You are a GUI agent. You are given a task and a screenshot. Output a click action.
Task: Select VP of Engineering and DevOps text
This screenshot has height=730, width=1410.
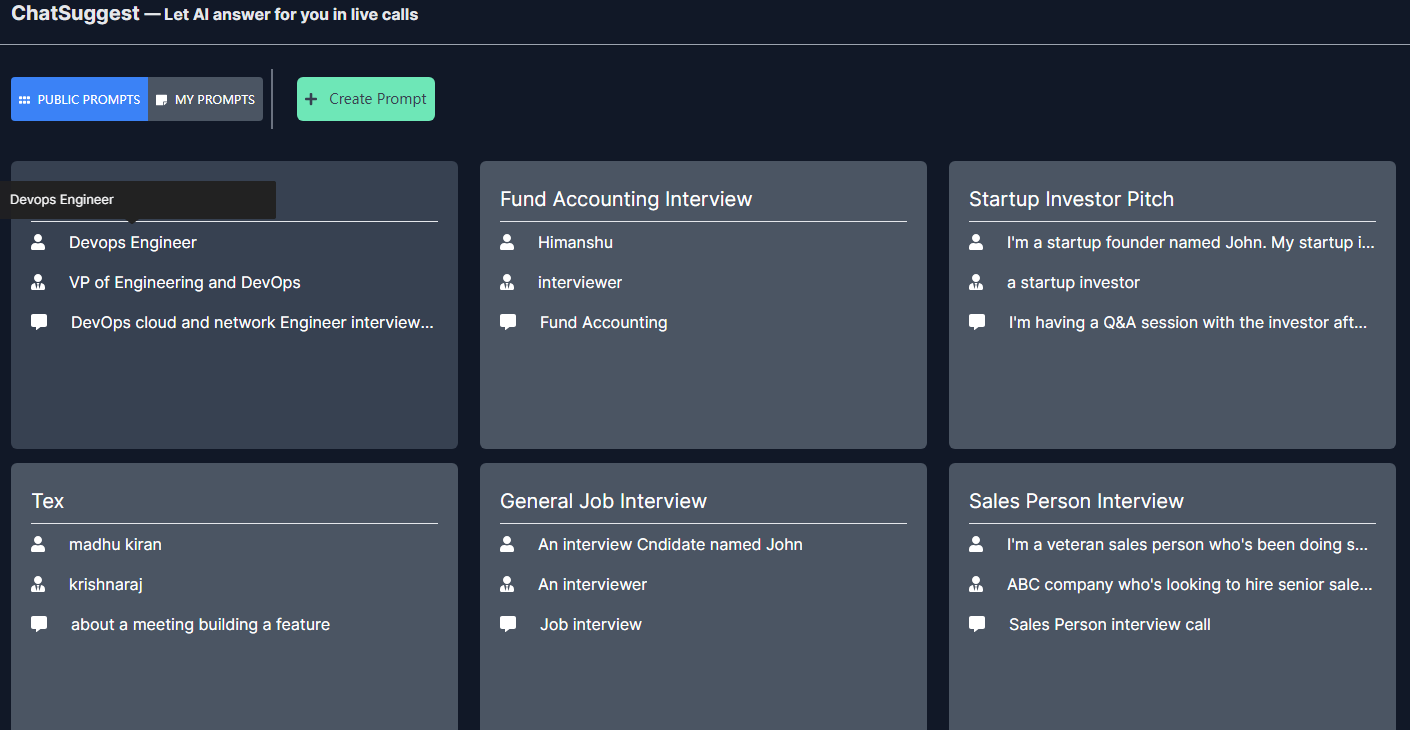[185, 282]
